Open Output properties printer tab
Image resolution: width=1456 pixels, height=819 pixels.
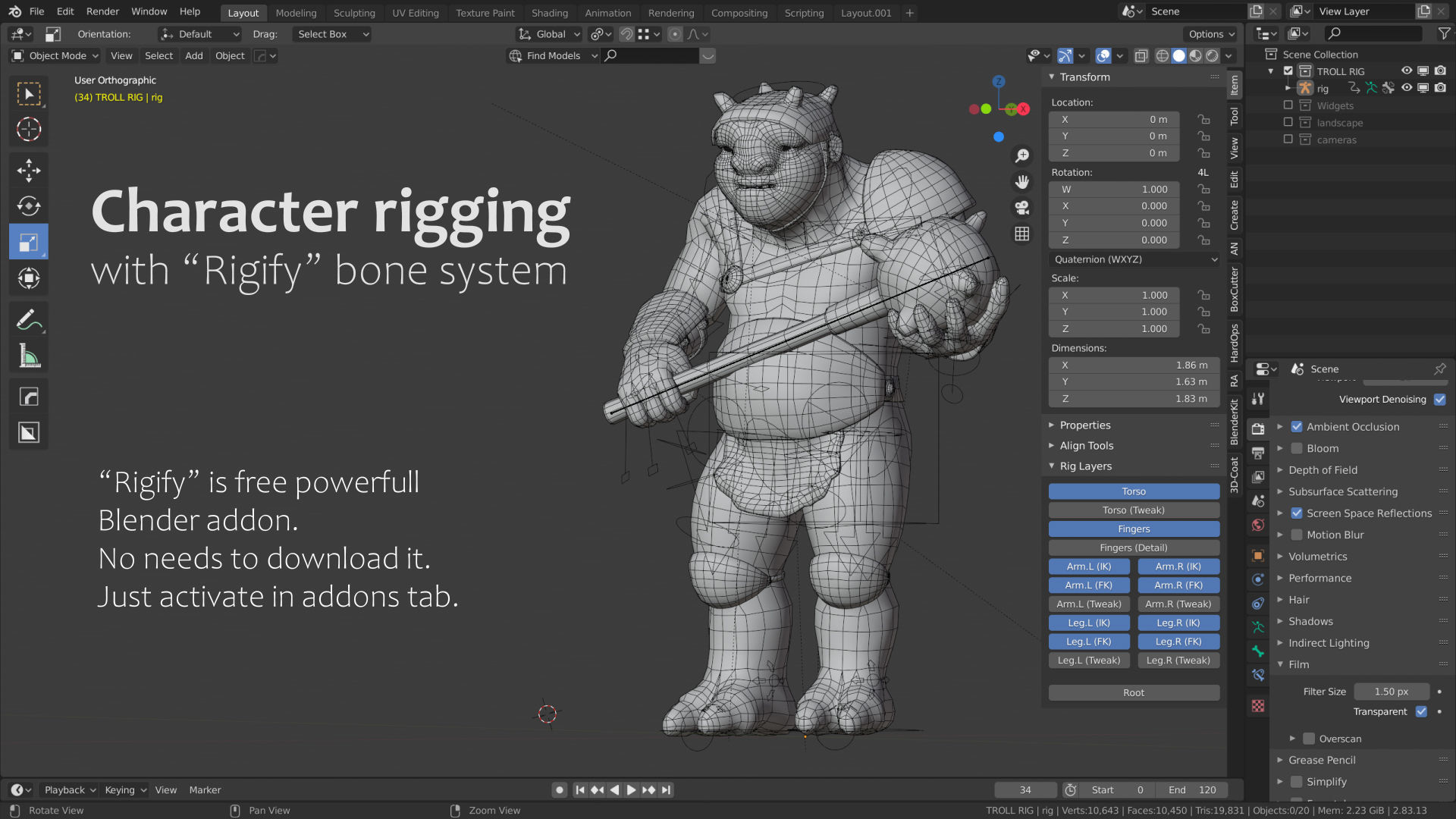click(x=1258, y=453)
